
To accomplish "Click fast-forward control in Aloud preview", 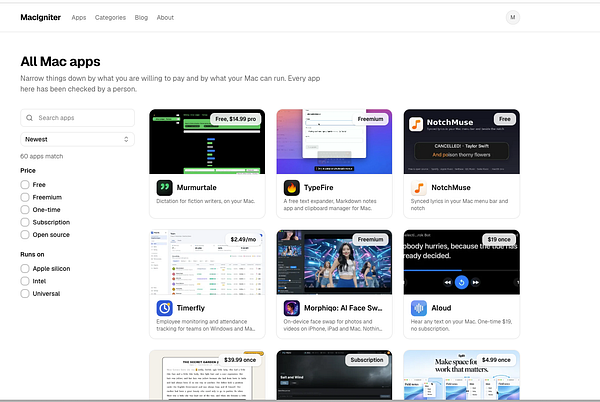I will [x=476, y=282].
